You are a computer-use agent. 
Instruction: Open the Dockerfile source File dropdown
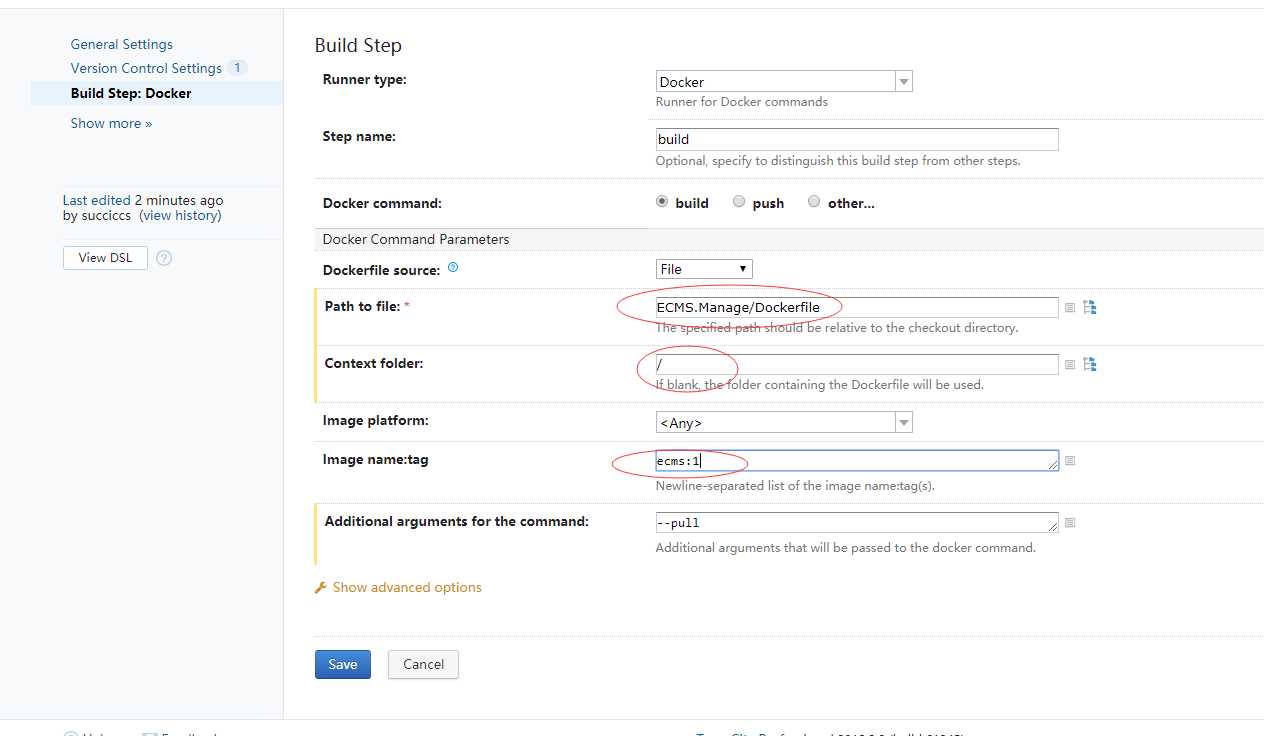(704, 269)
